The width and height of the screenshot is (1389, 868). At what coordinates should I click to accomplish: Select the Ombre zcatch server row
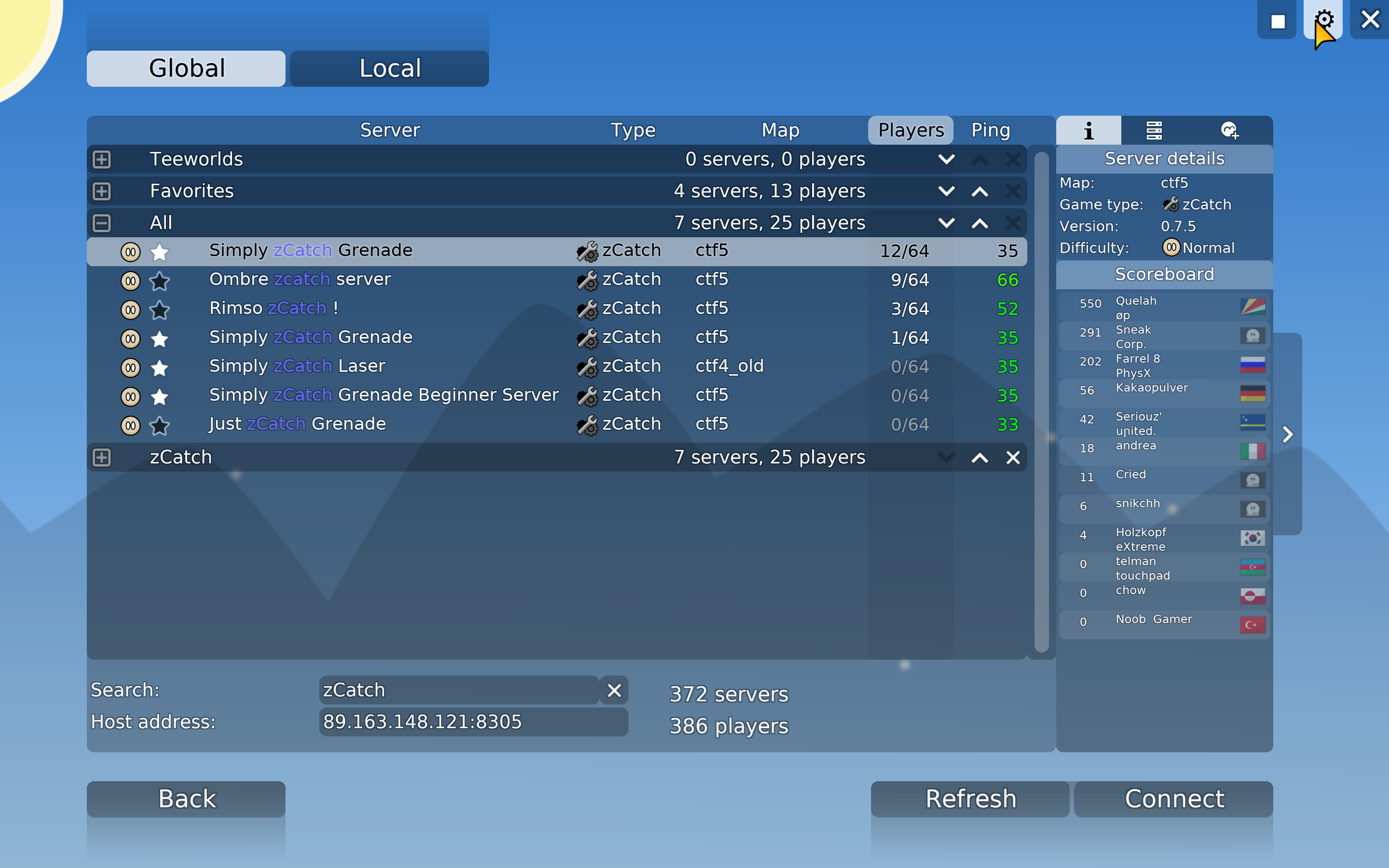click(557, 280)
